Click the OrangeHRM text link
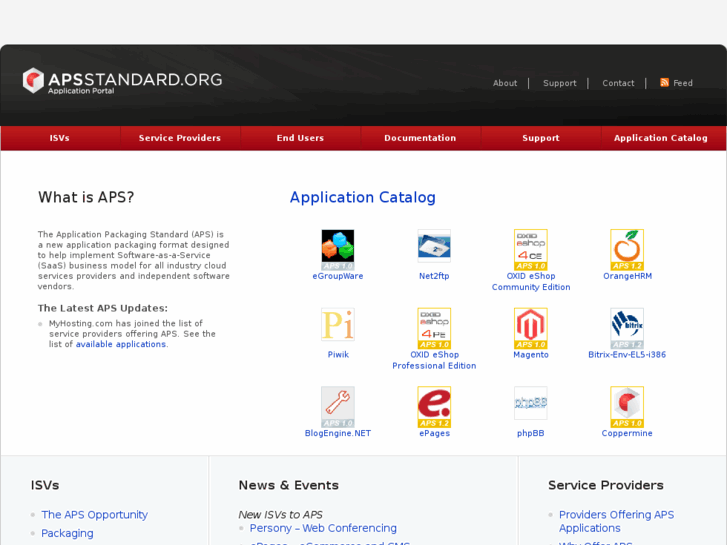Screen dimensions: 727x545 pyautogui.click(x=627, y=276)
